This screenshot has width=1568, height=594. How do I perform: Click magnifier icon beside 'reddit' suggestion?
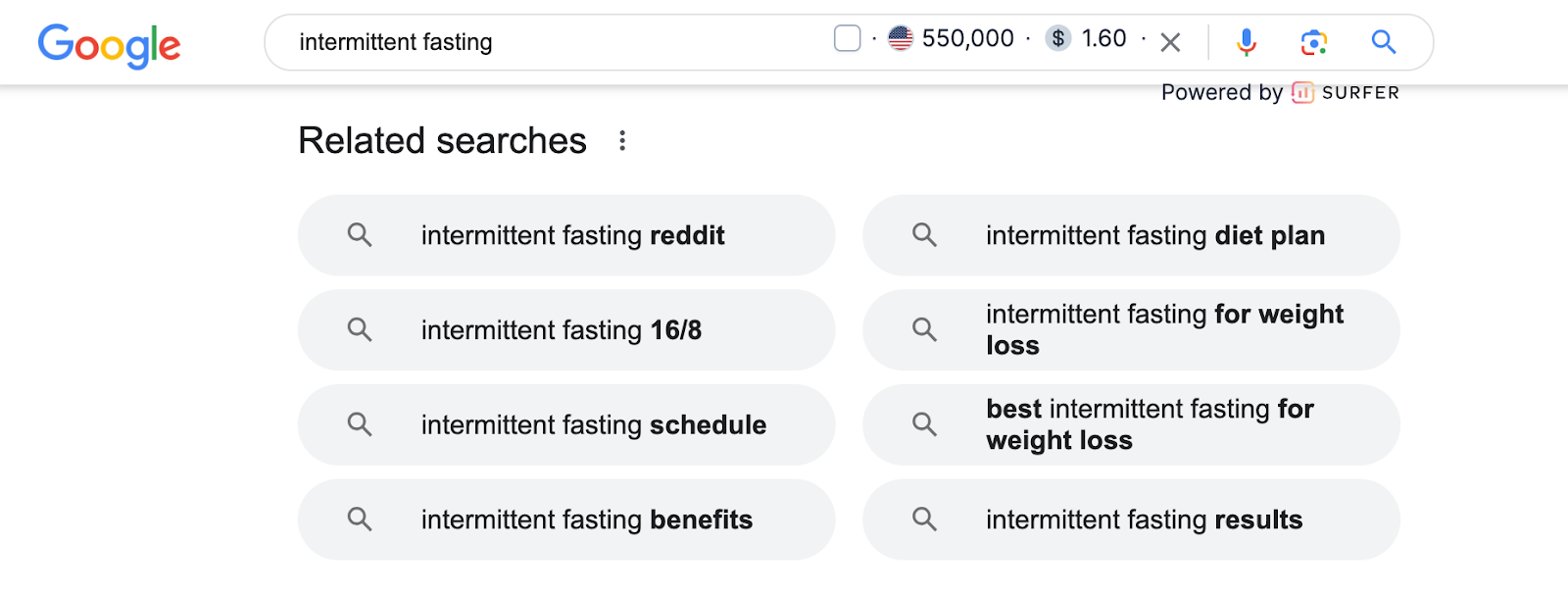pos(360,235)
